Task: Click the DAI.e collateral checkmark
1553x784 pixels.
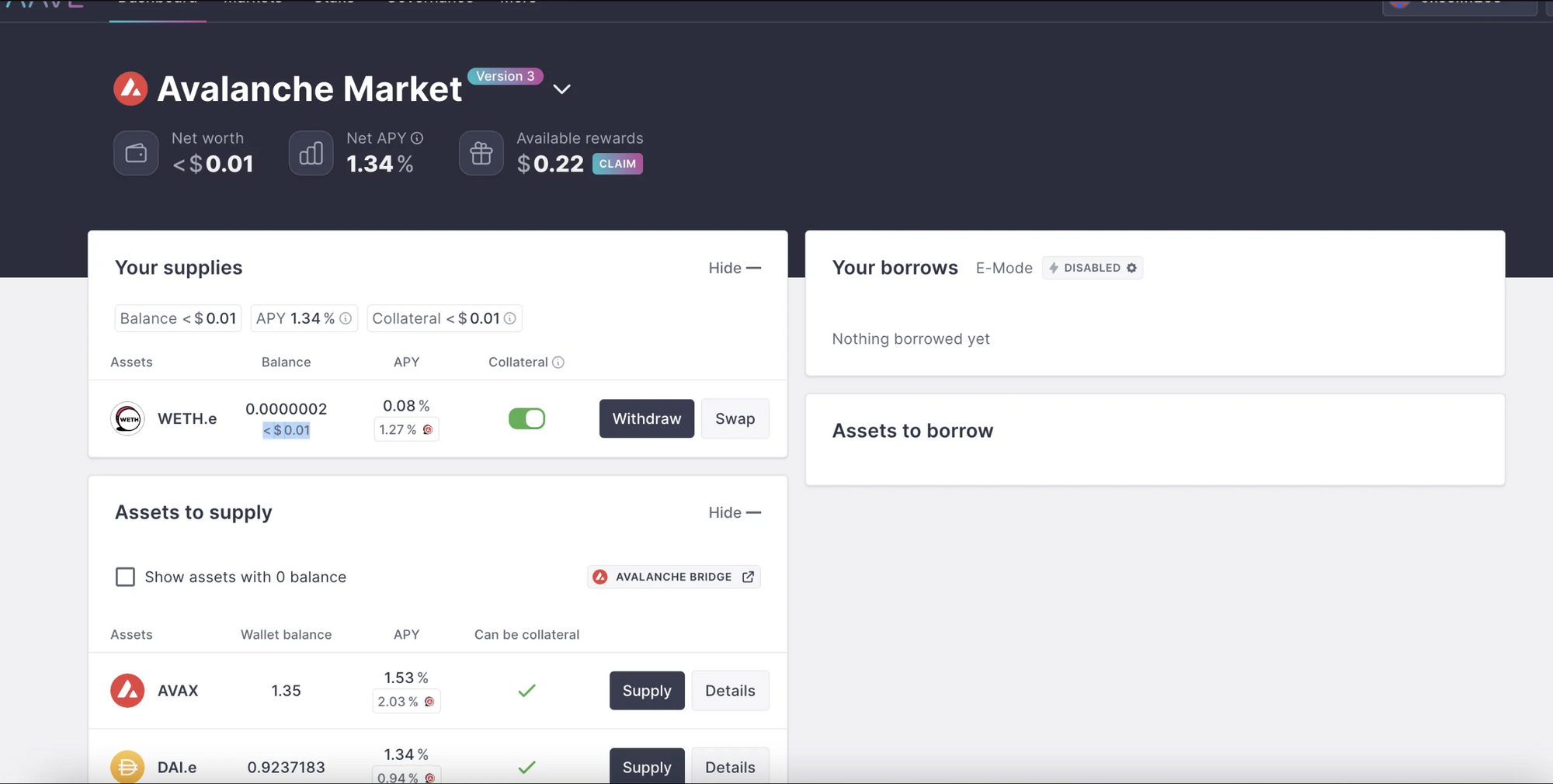Action: [x=526, y=768]
